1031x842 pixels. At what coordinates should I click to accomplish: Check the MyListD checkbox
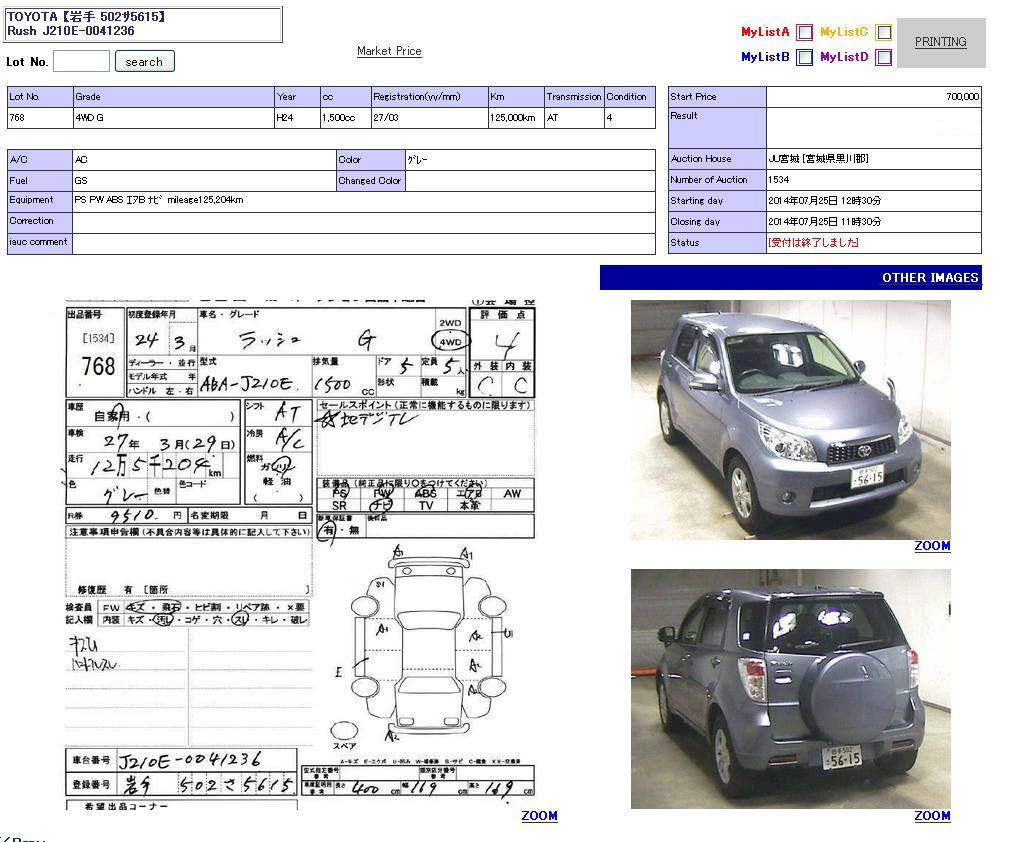click(883, 57)
